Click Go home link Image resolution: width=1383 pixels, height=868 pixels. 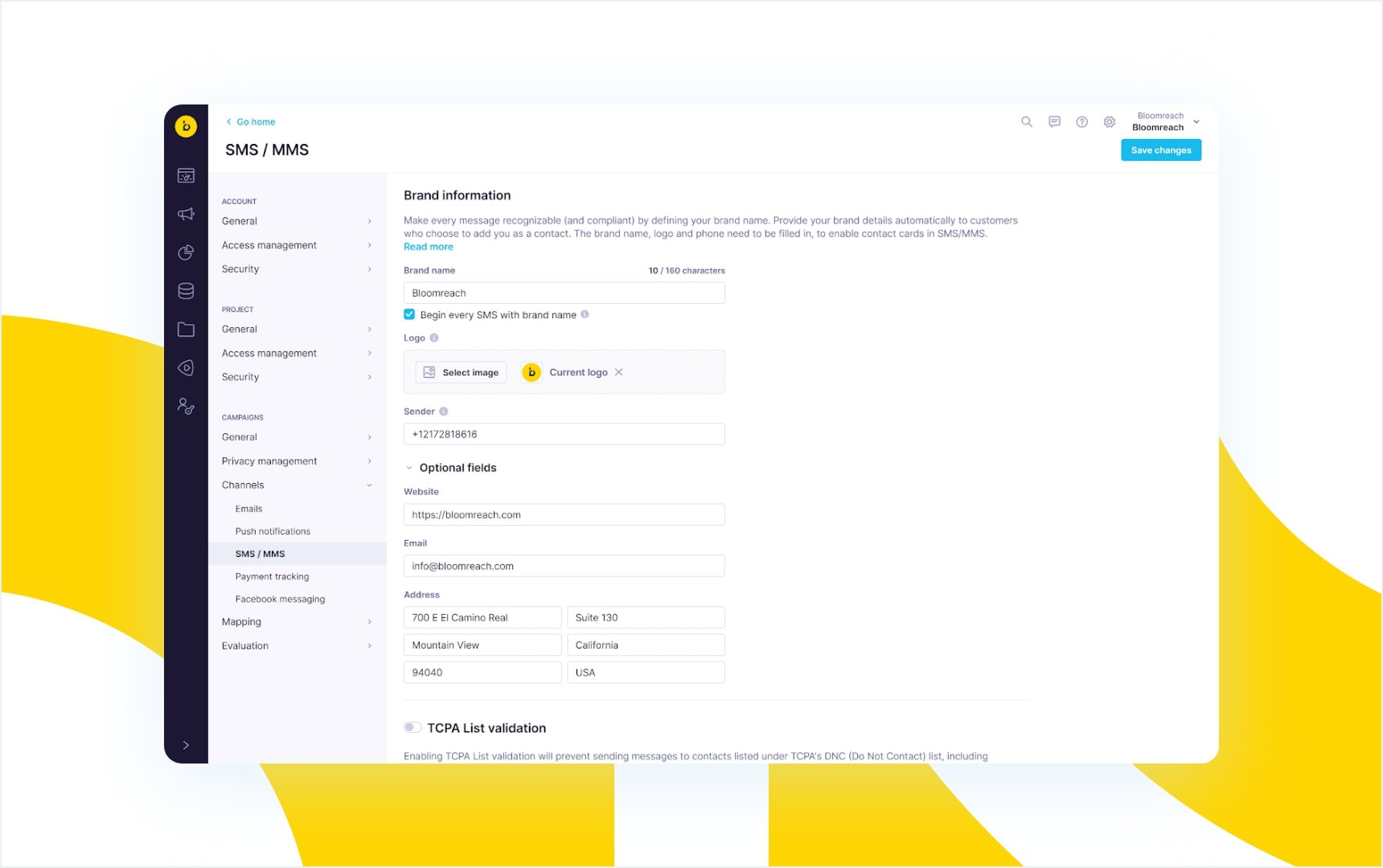point(251,122)
